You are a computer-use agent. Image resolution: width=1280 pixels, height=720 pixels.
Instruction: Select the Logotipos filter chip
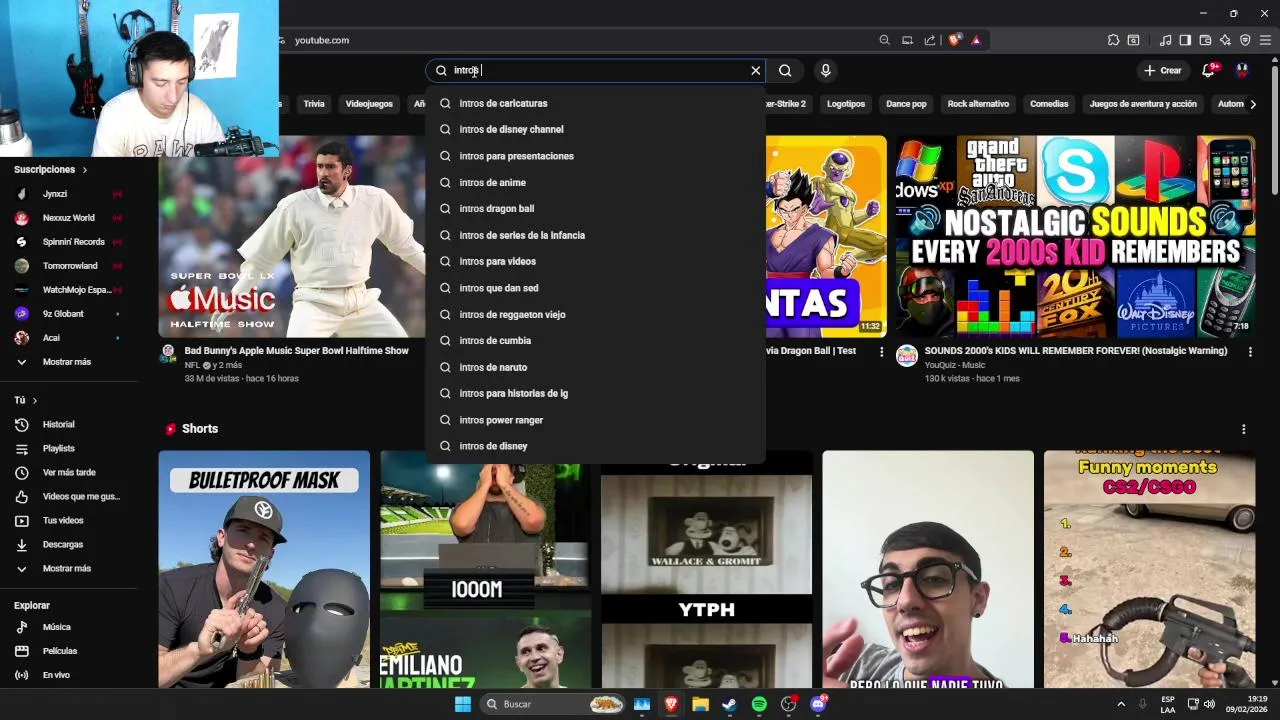(846, 104)
